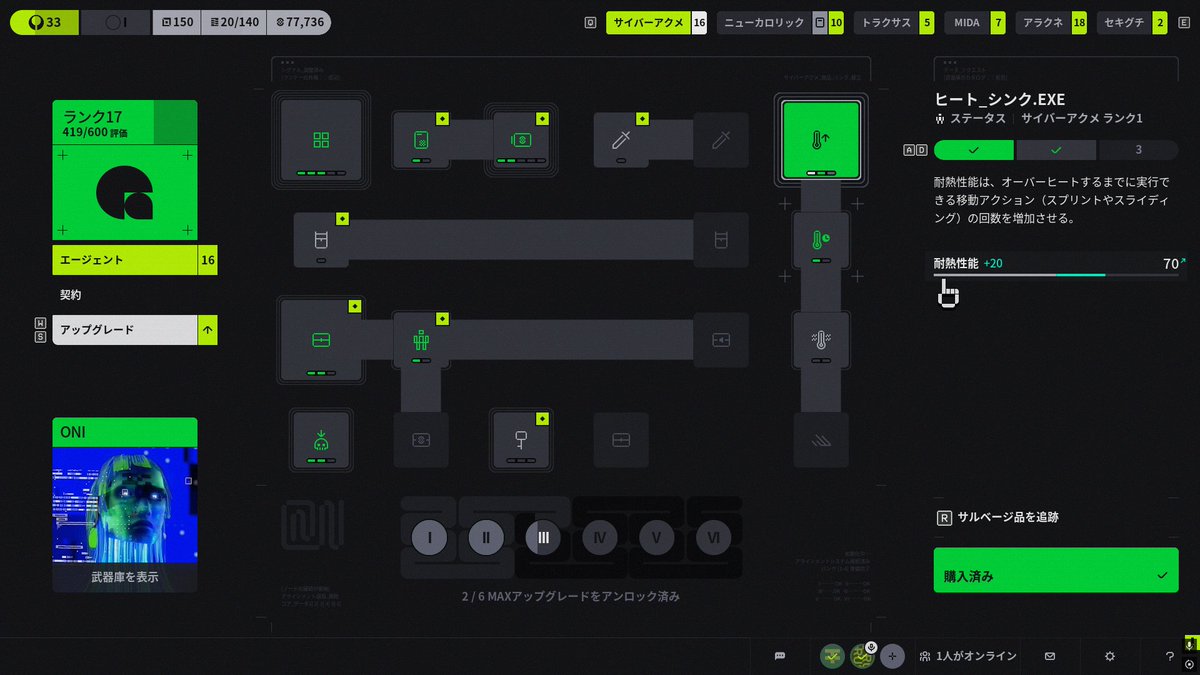Select the first checked rank step
1200x675 pixels.
(974, 150)
